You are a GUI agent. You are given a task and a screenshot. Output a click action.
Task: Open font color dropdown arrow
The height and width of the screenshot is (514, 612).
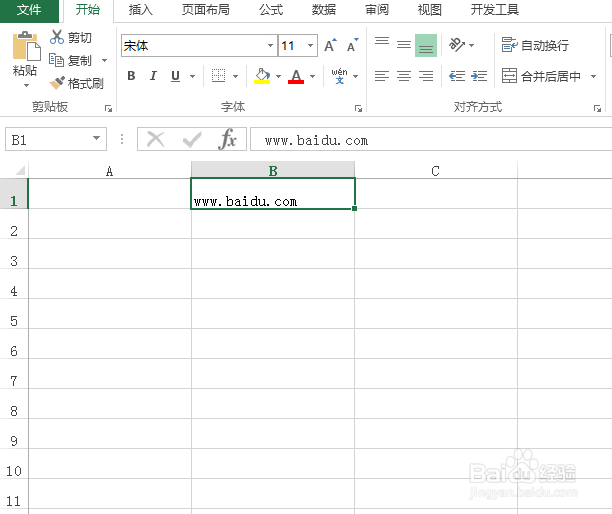pyautogui.click(x=312, y=76)
